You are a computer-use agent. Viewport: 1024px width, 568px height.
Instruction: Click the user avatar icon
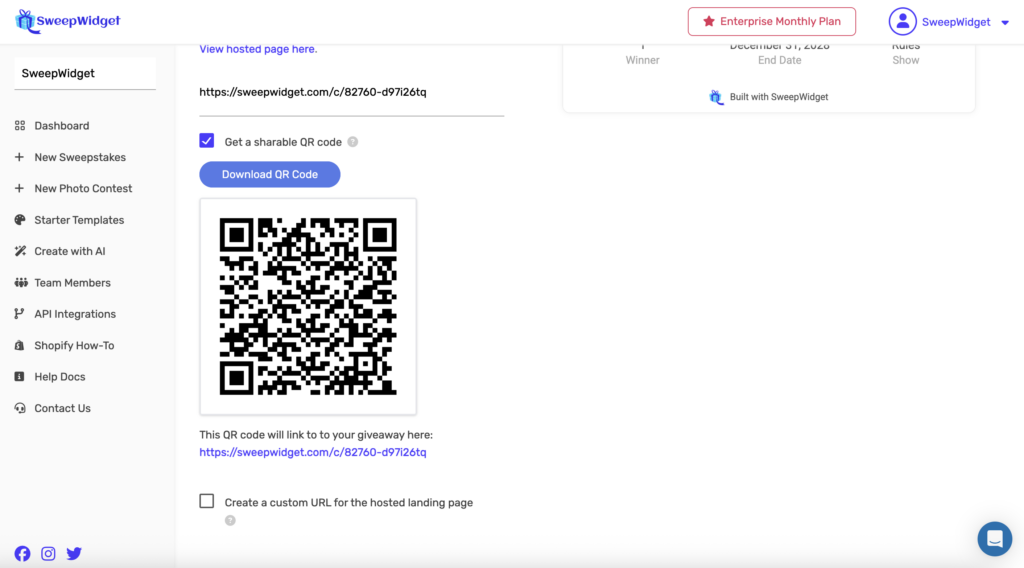click(902, 22)
